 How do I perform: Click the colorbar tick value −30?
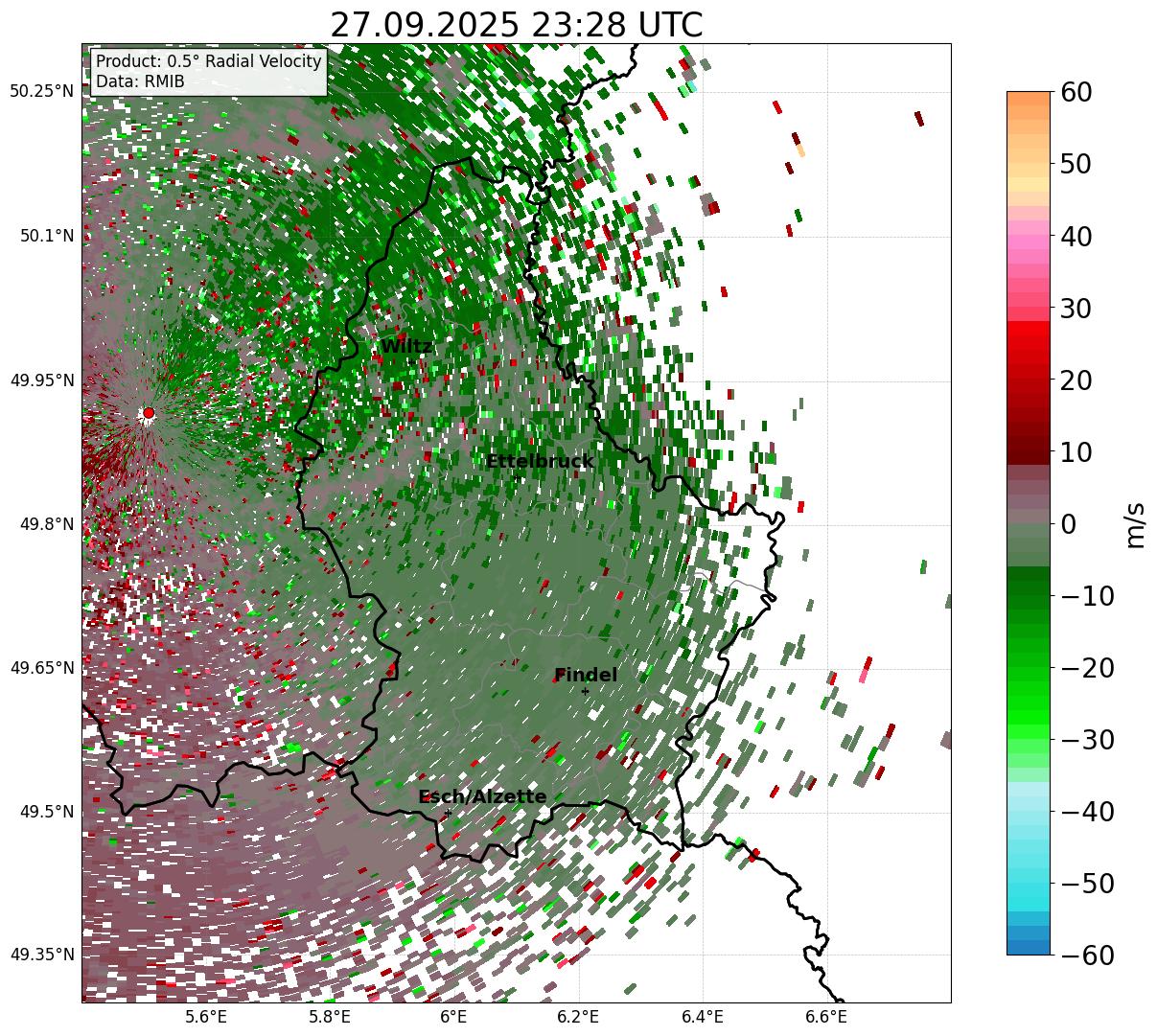click(1087, 740)
